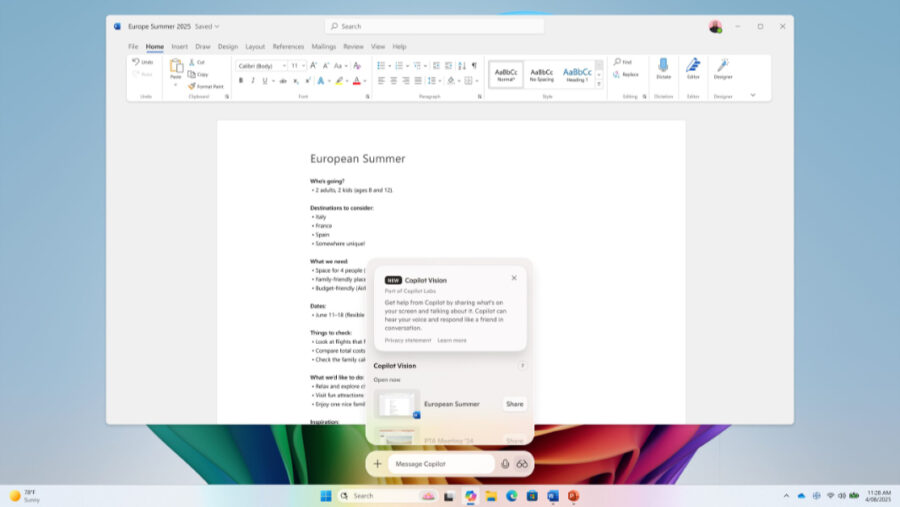The width and height of the screenshot is (900, 507).
Task: Click the Copilot Vision glasses icon
Action: click(522, 464)
